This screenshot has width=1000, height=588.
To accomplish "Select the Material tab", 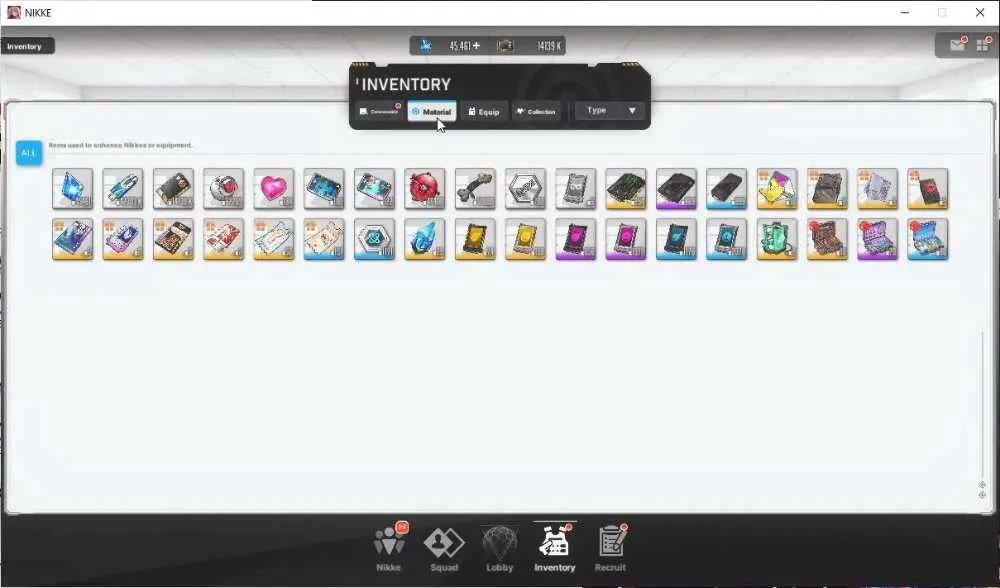I will coord(432,112).
